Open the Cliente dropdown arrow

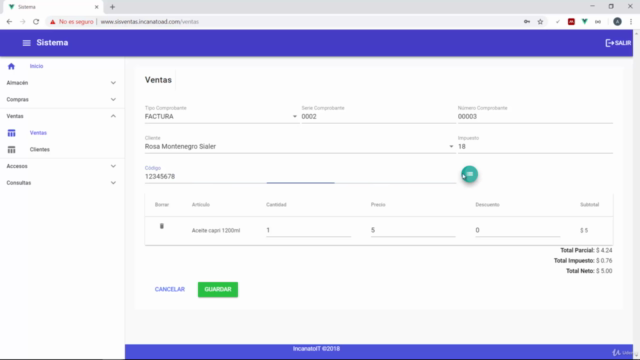[451, 147]
